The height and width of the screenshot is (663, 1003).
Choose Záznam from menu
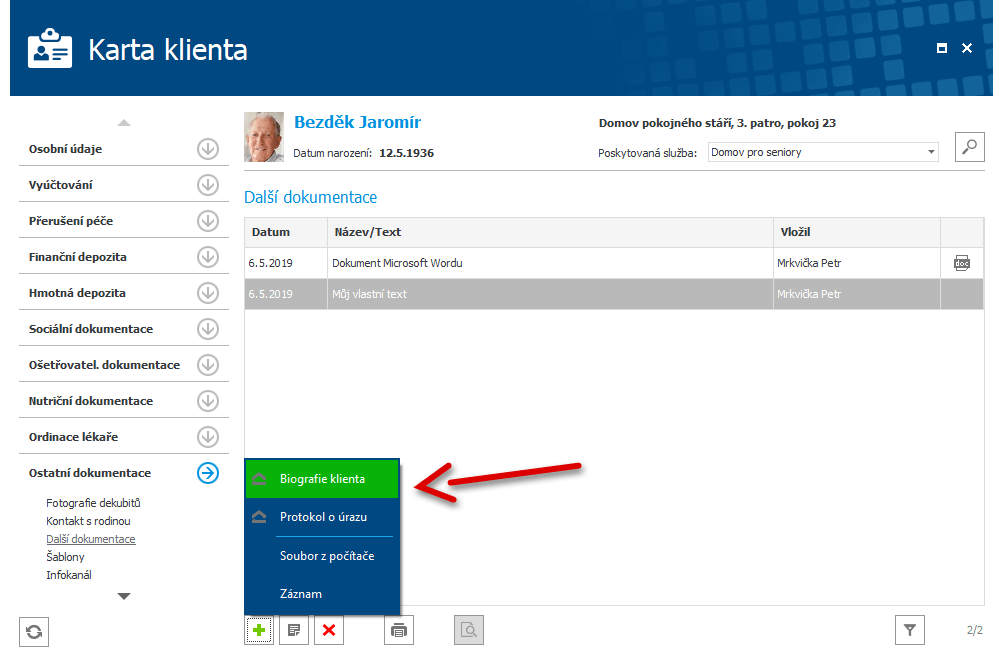pos(322,594)
